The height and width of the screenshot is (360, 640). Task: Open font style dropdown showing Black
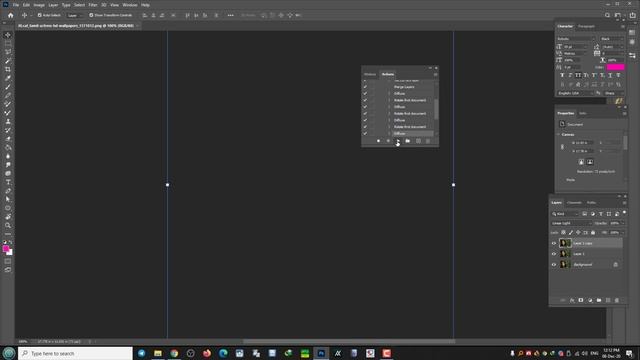pos(612,39)
